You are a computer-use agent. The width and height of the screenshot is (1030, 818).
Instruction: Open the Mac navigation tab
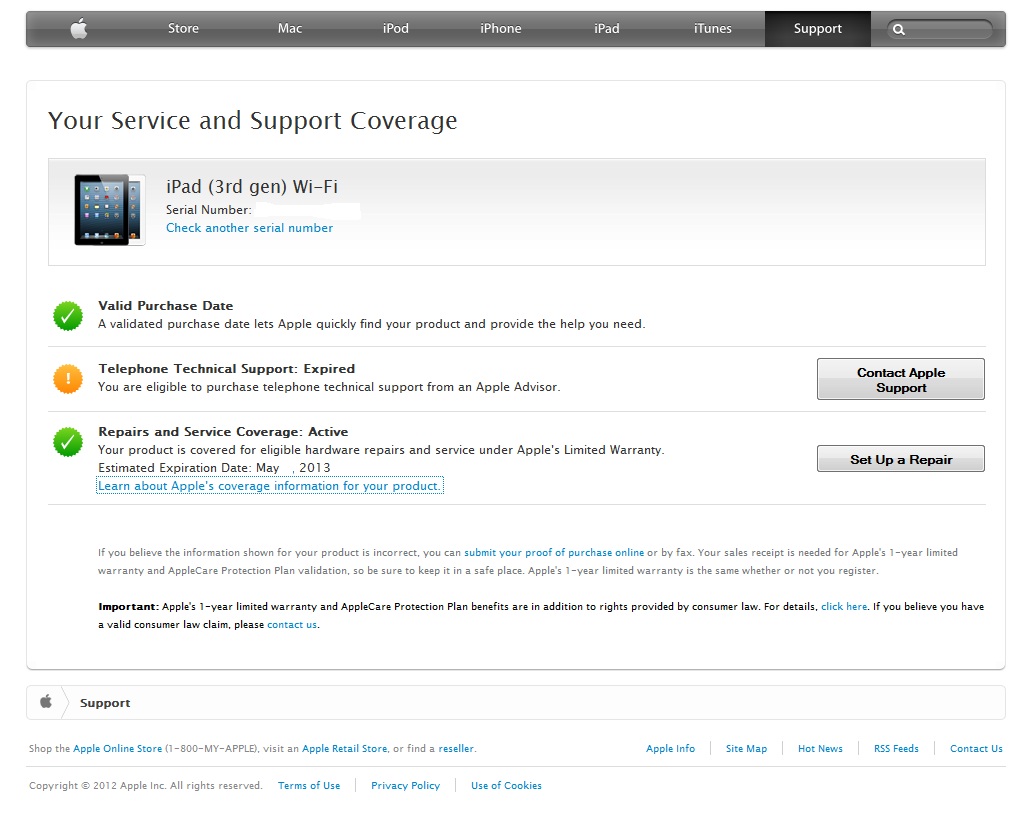[290, 28]
